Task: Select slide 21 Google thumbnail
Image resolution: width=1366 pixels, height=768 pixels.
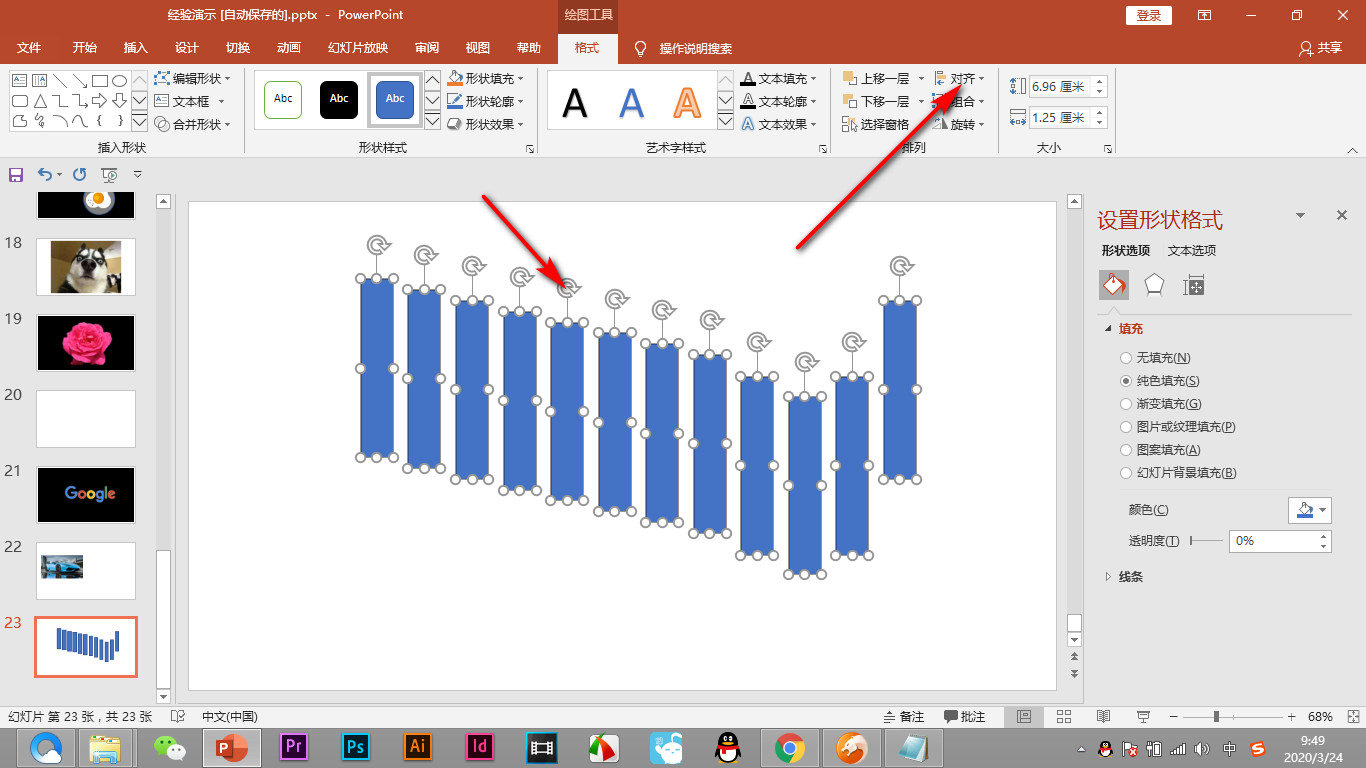Action: (86, 494)
